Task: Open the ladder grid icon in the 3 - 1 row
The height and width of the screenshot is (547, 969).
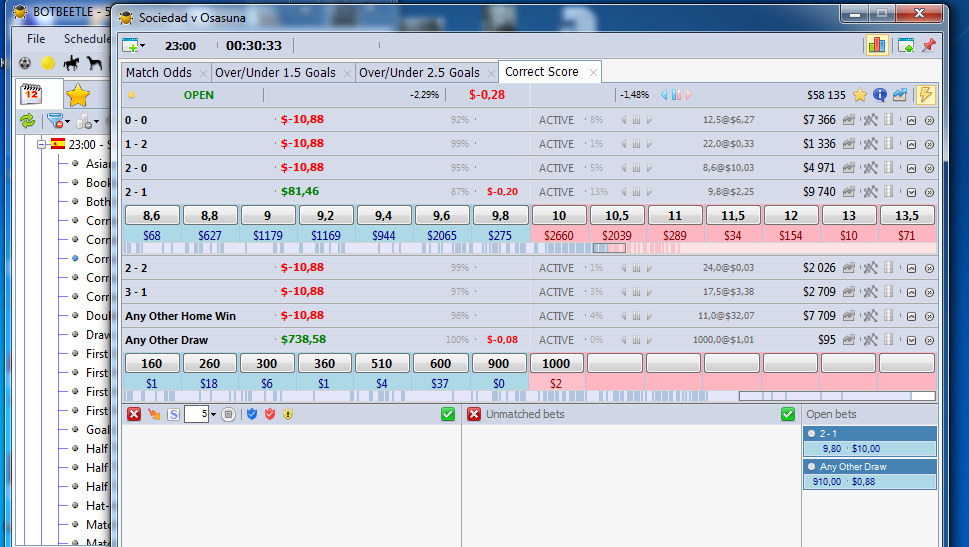Action: 889,292
